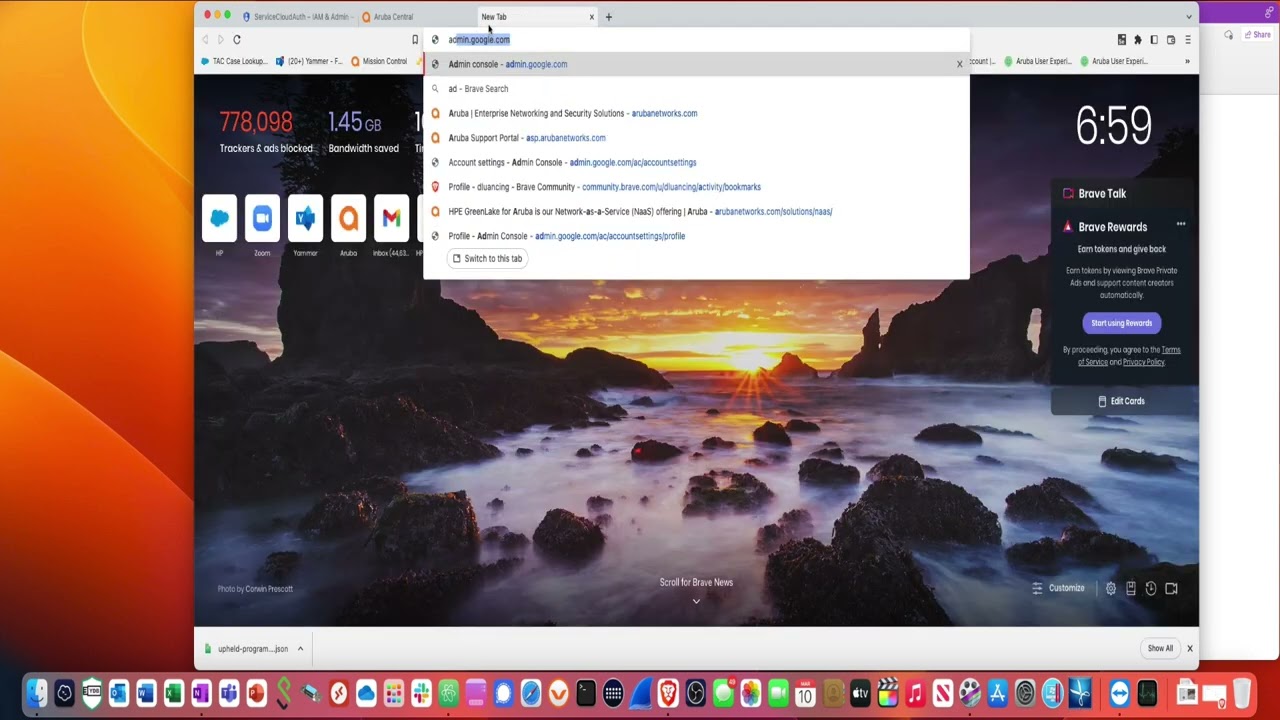Open the (20+) Yammer bookmark

click(x=309, y=62)
